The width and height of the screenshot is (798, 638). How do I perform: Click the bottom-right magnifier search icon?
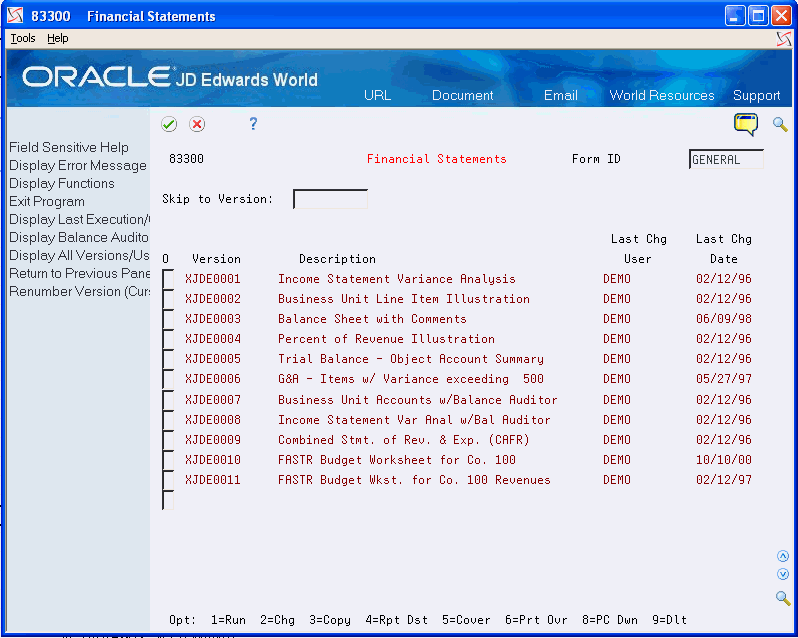tap(783, 598)
